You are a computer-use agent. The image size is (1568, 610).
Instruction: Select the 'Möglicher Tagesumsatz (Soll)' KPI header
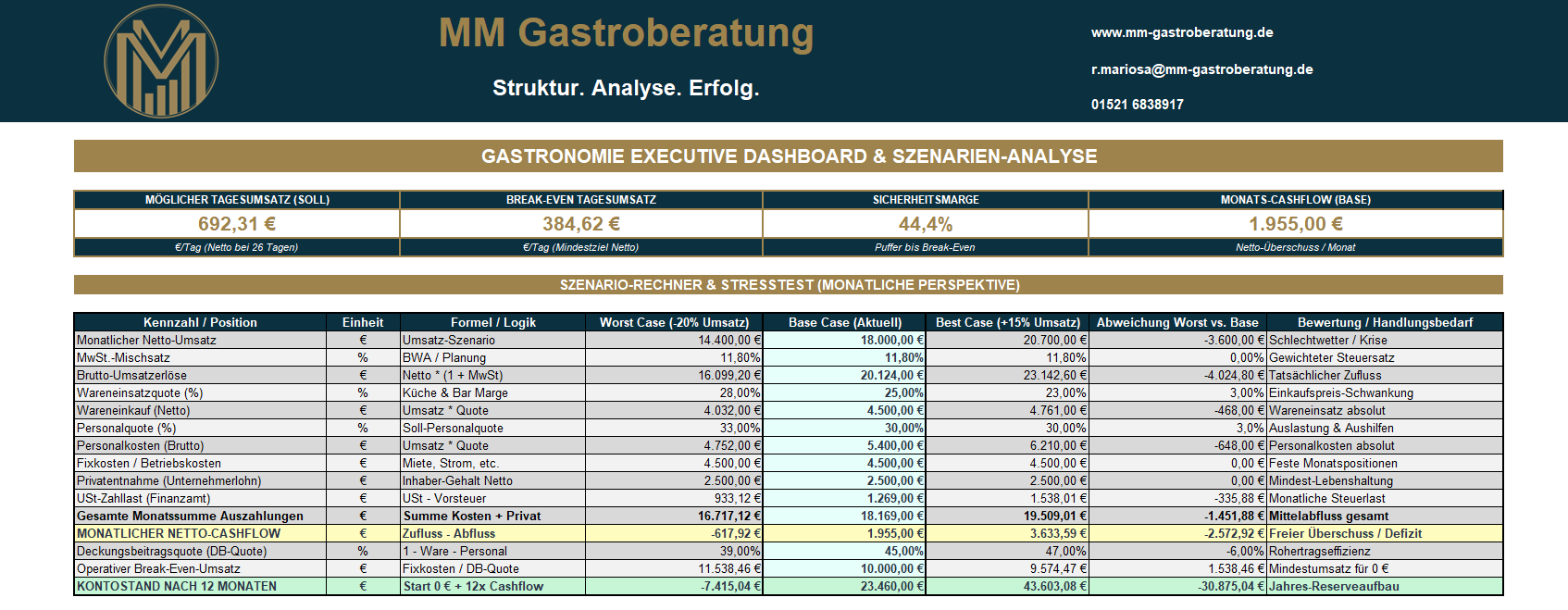[x=237, y=200]
